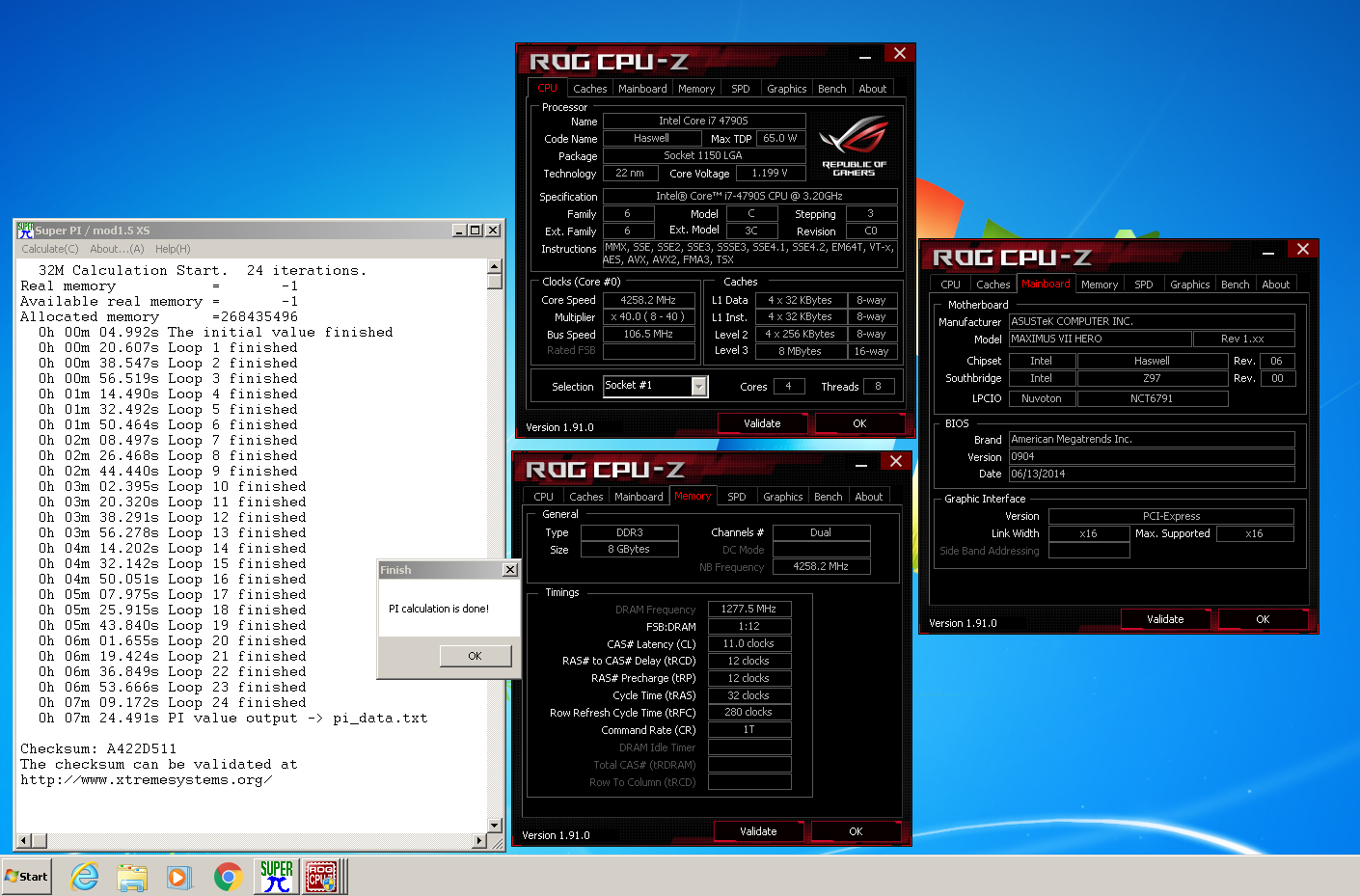Open About tab in Mainboard CPU-Z window
The width and height of the screenshot is (1360, 896).
[1276, 285]
